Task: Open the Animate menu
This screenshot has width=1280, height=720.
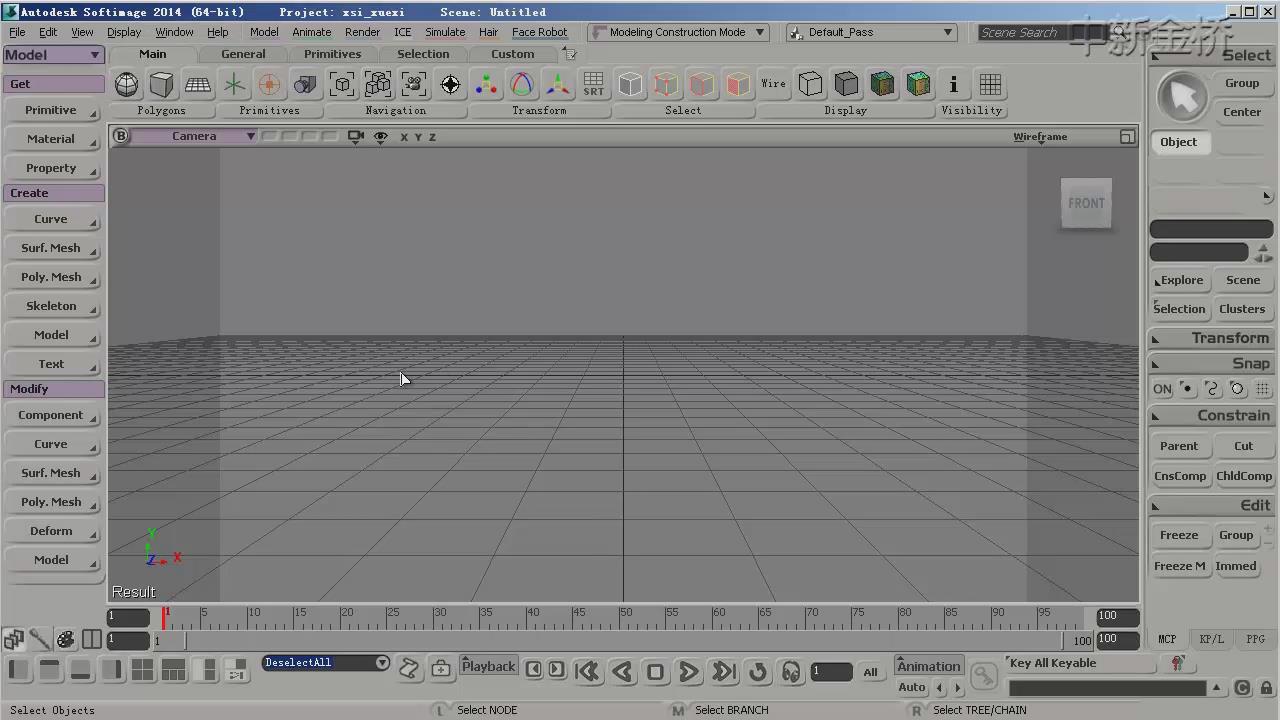Action: pyautogui.click(x=311, y=32)
